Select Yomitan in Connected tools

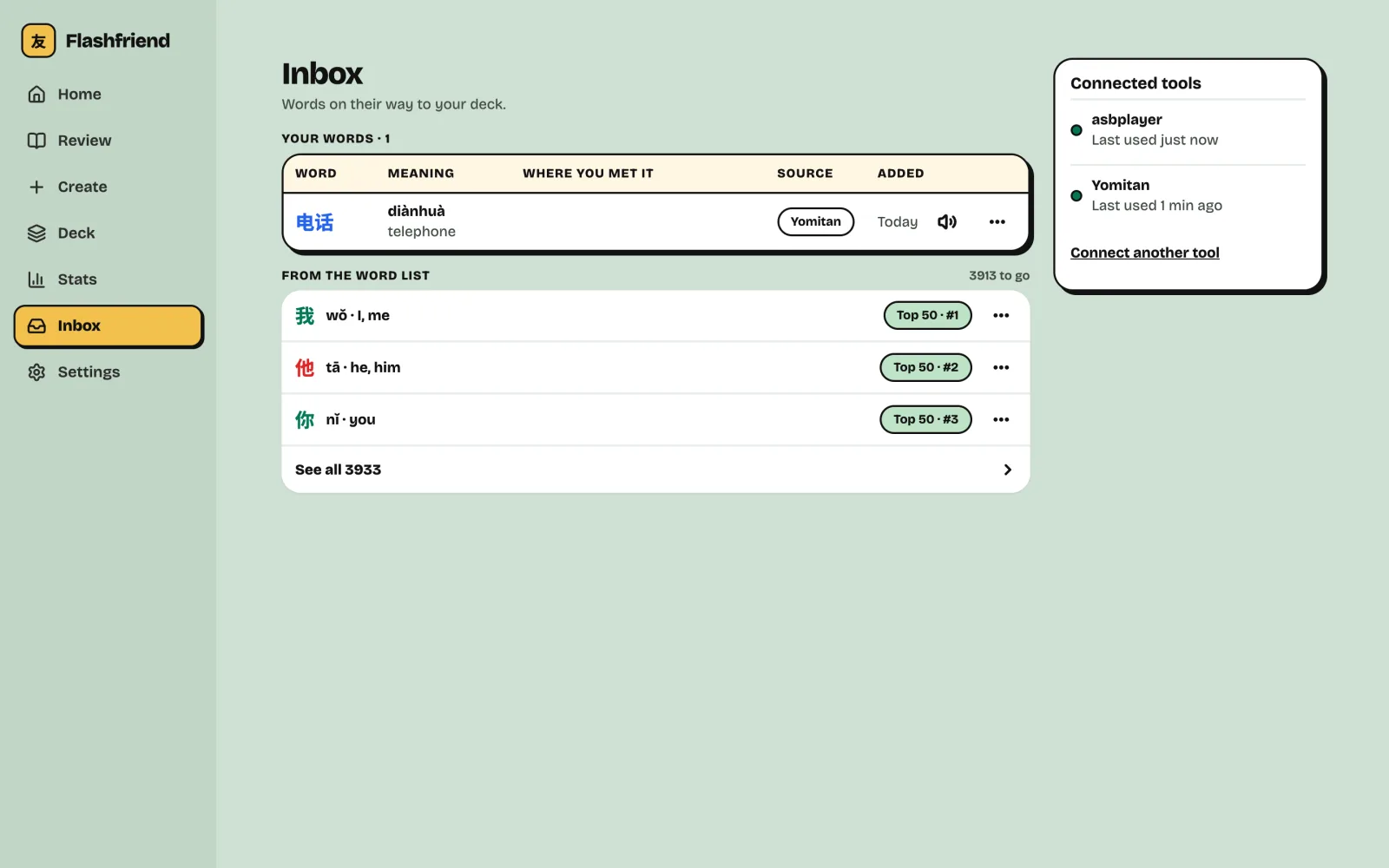(x=1188, y=195)
